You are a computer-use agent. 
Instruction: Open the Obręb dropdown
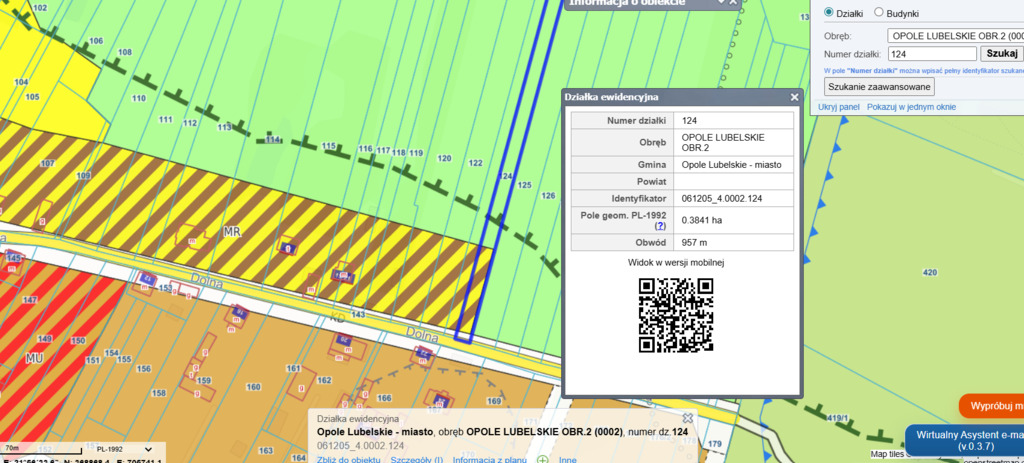coord(955,35)
